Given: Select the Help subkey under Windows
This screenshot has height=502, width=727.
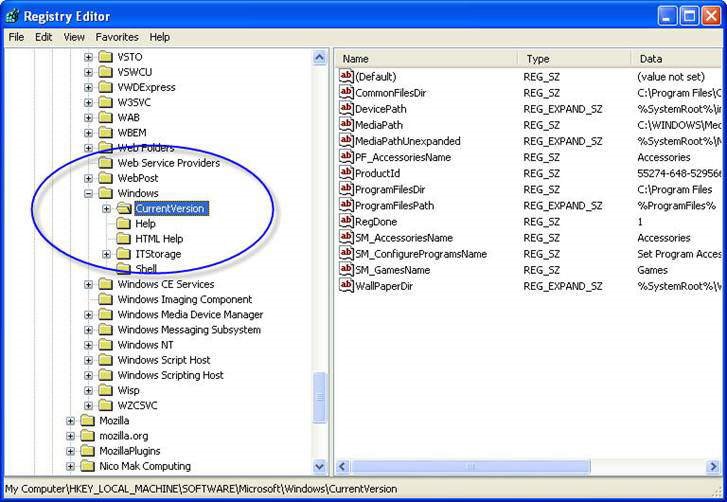Looking at the screenshot, I should (145, 223).
